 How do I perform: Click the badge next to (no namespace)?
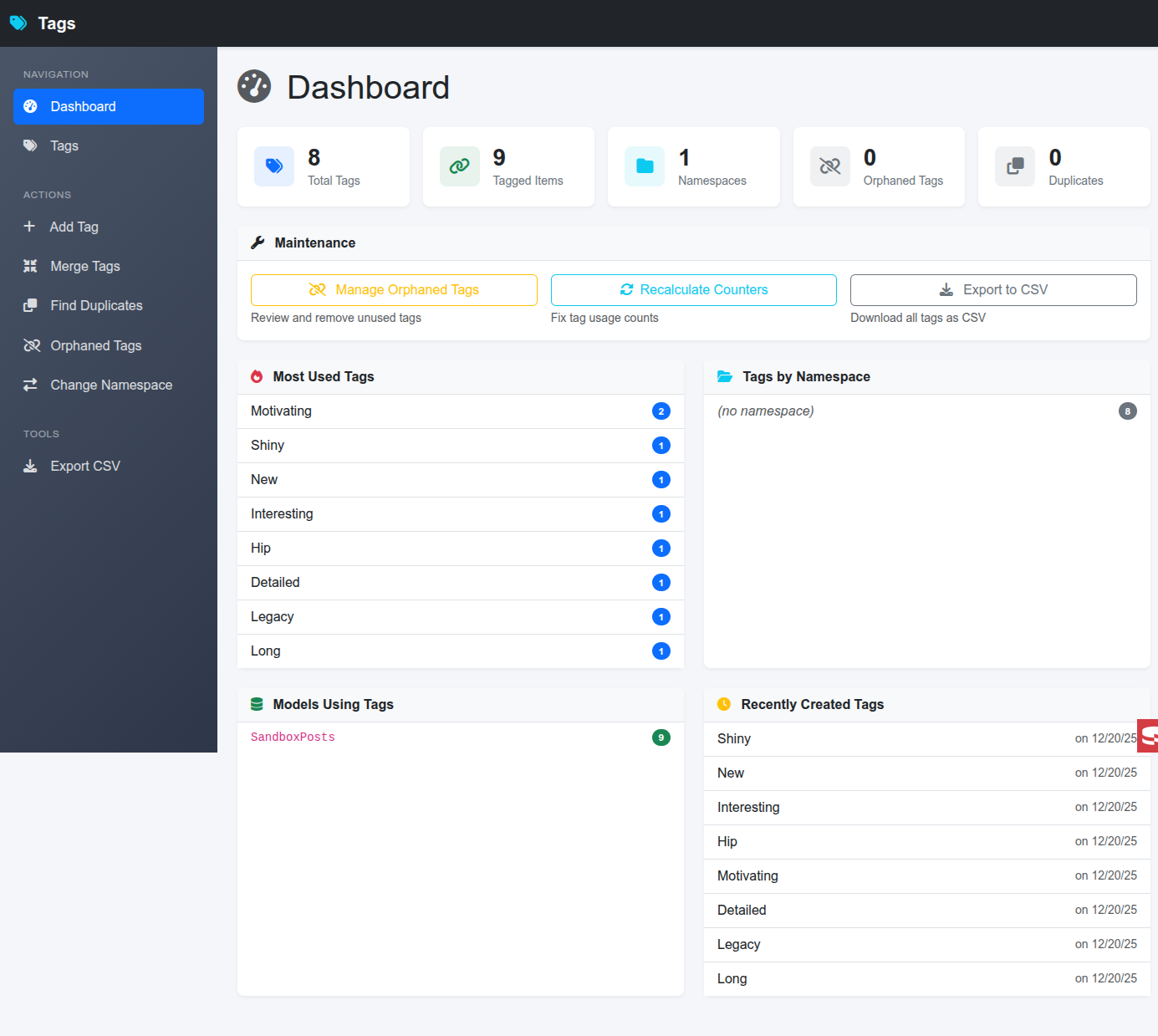click(1128, 411)
